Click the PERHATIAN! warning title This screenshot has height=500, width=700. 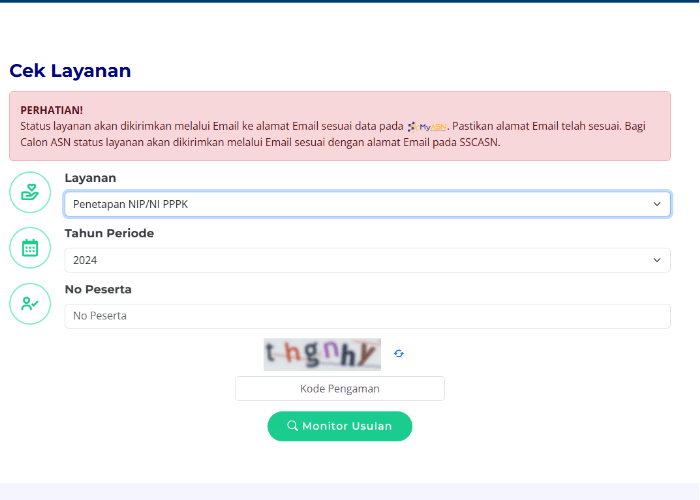point(51,110)
